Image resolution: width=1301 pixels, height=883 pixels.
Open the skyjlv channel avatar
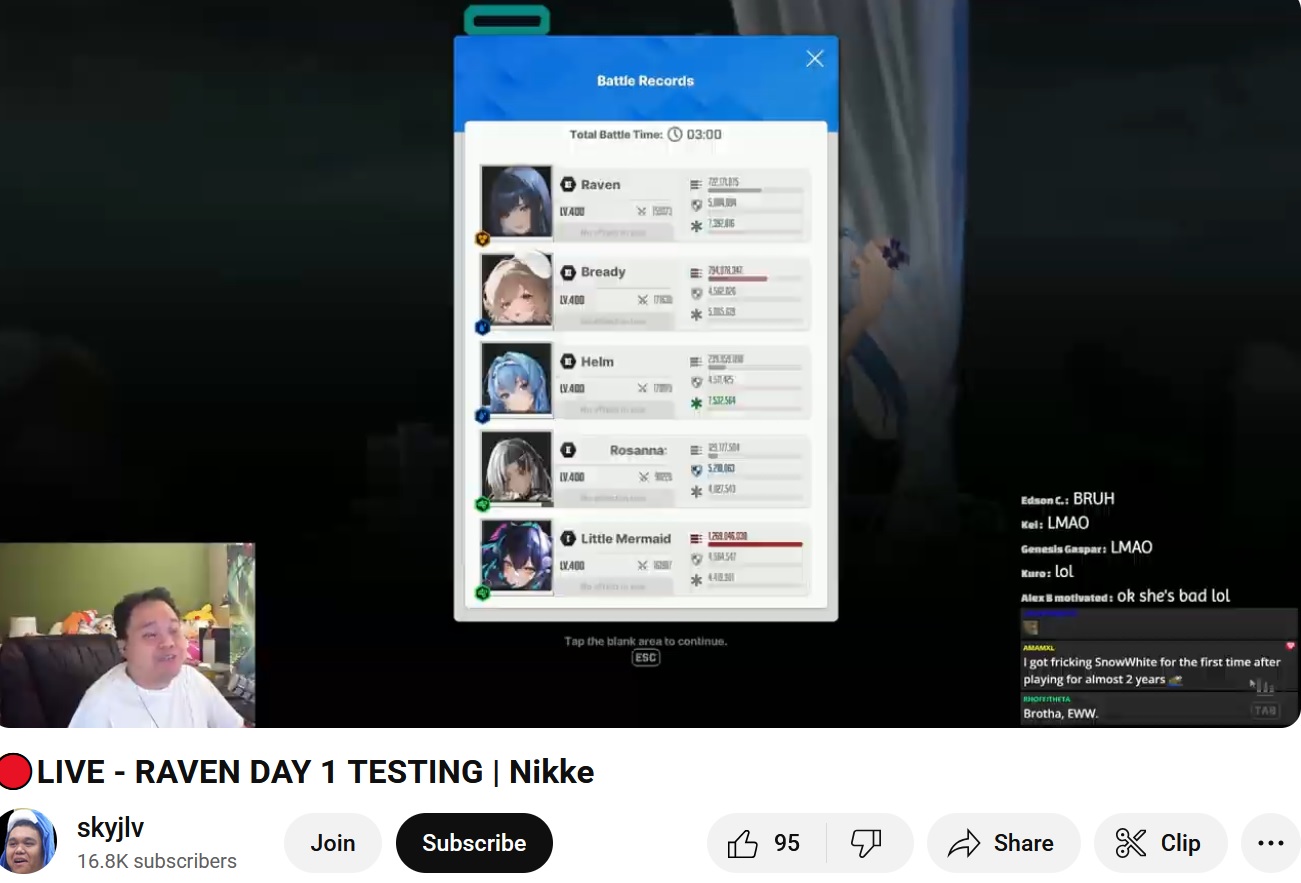[x=28, y=842]
